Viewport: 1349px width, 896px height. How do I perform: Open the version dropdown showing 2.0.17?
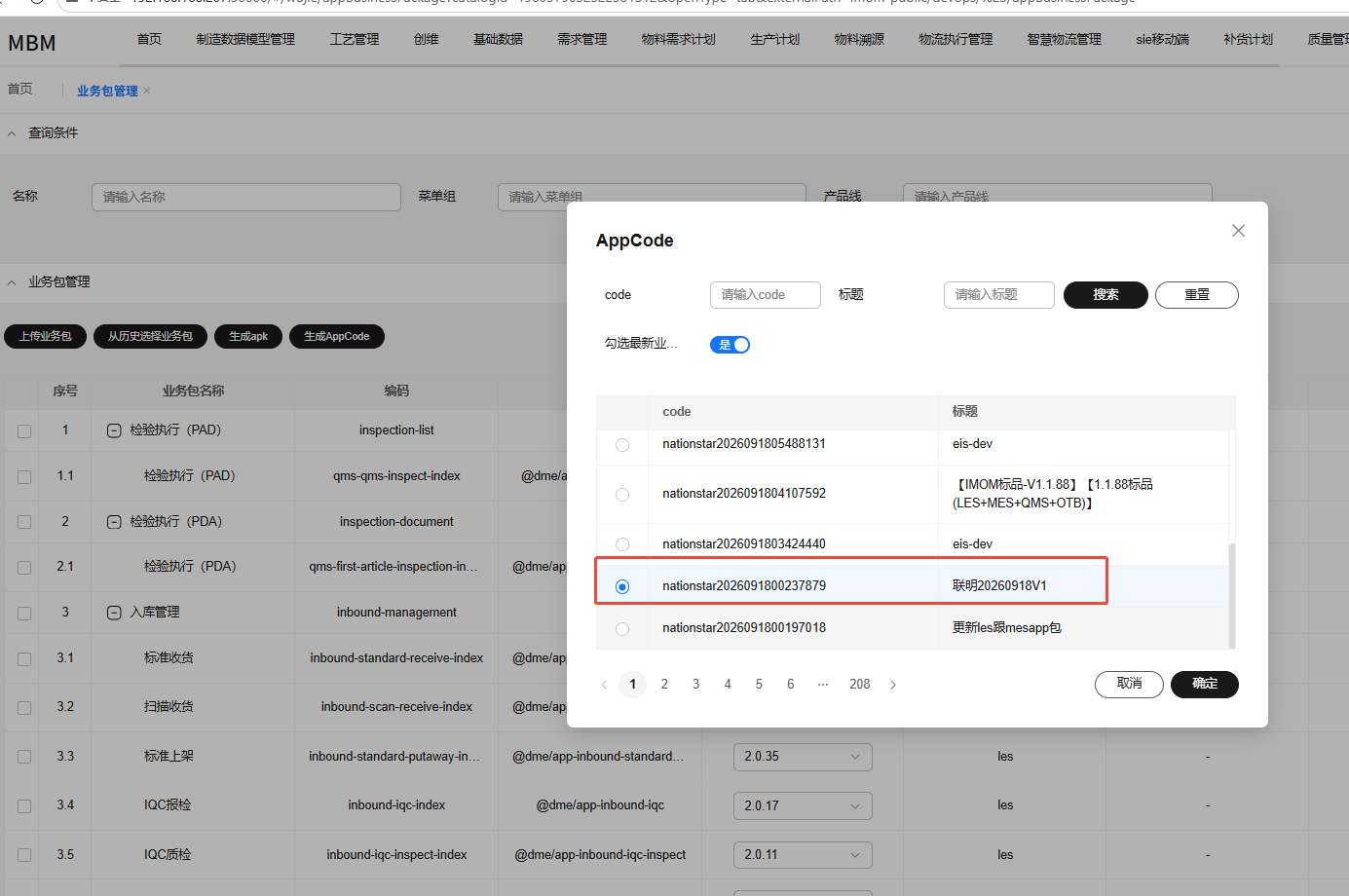[803, 806]
